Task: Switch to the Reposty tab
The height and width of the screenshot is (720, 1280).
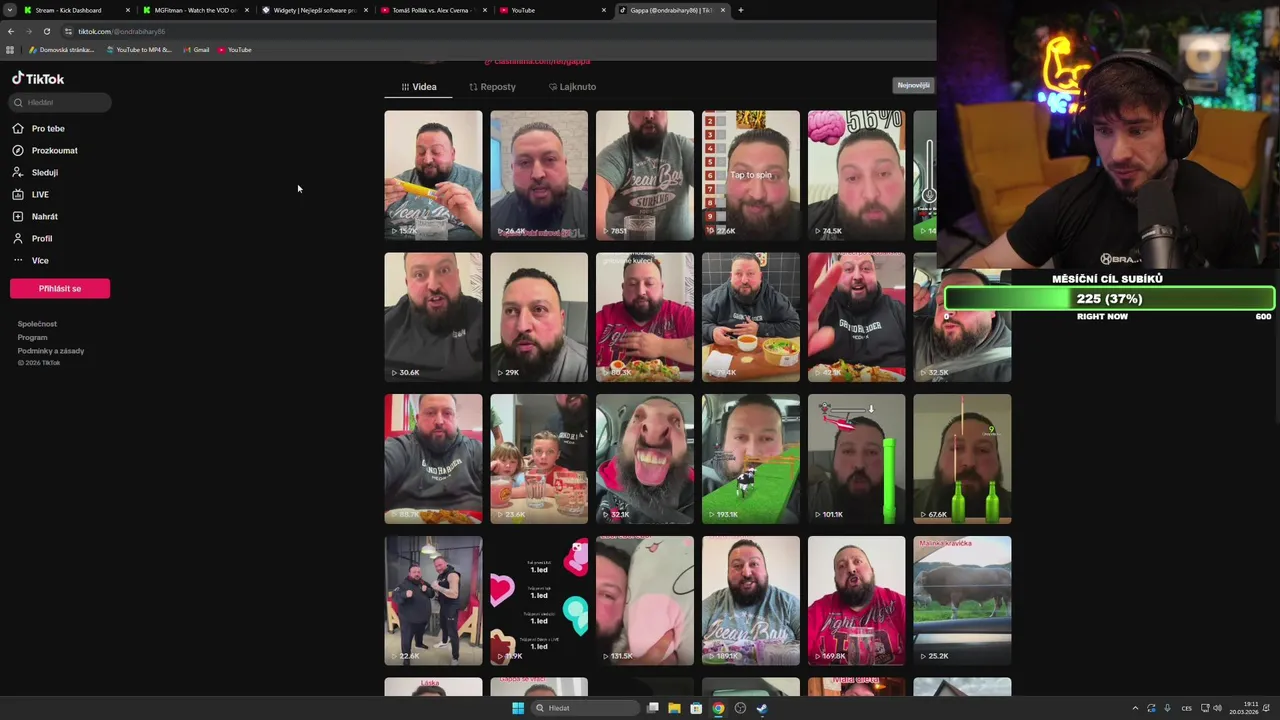Action: tap(492, 87)
